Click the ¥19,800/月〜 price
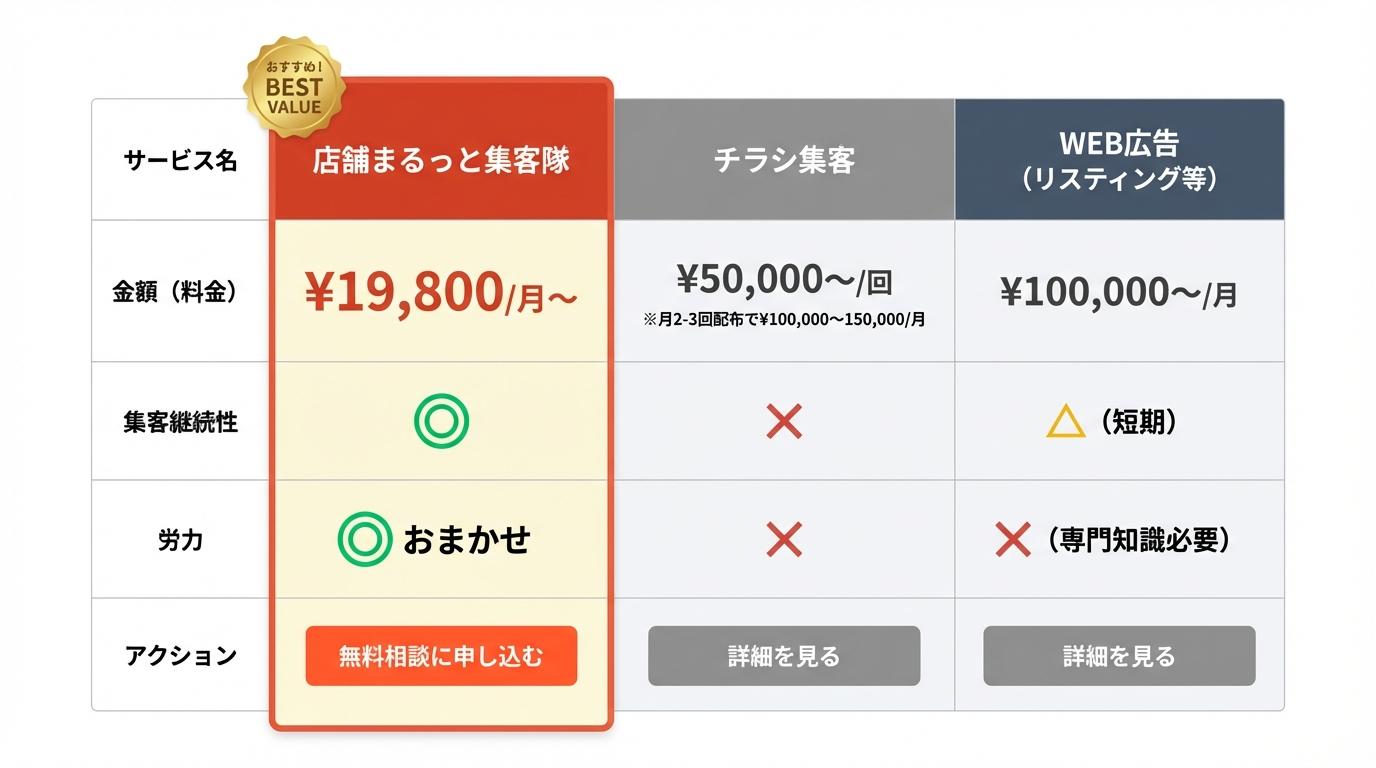This screenshot has height=768, width=1376. [441, 293]
